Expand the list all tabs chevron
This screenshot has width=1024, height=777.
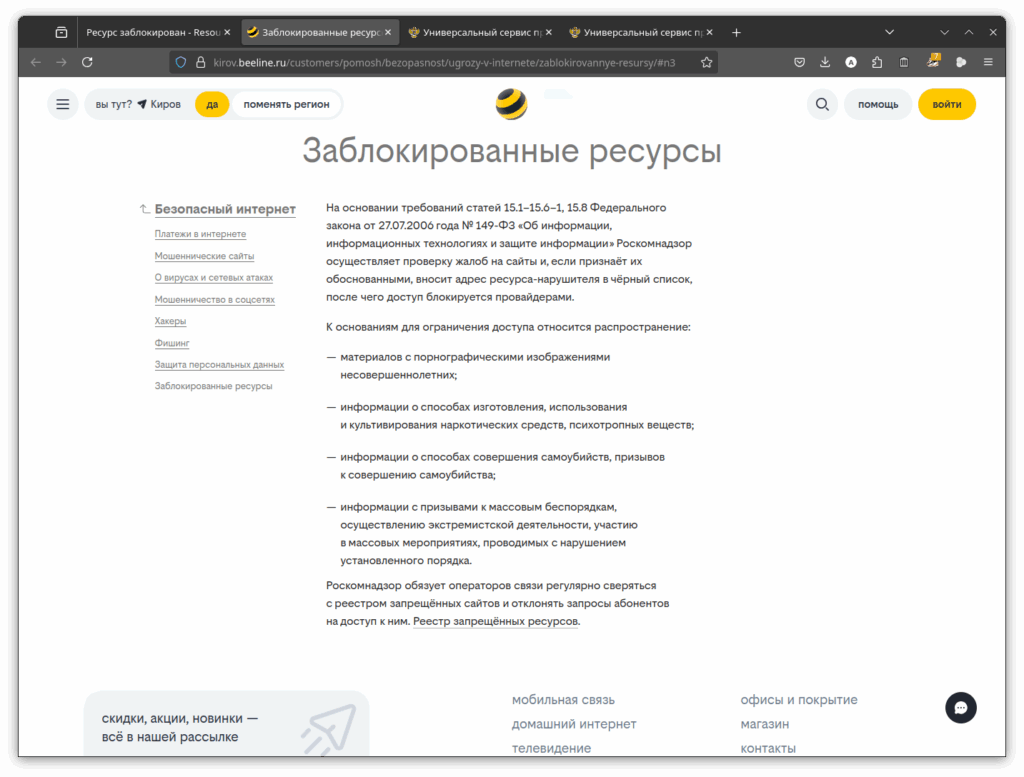[889, 32]
